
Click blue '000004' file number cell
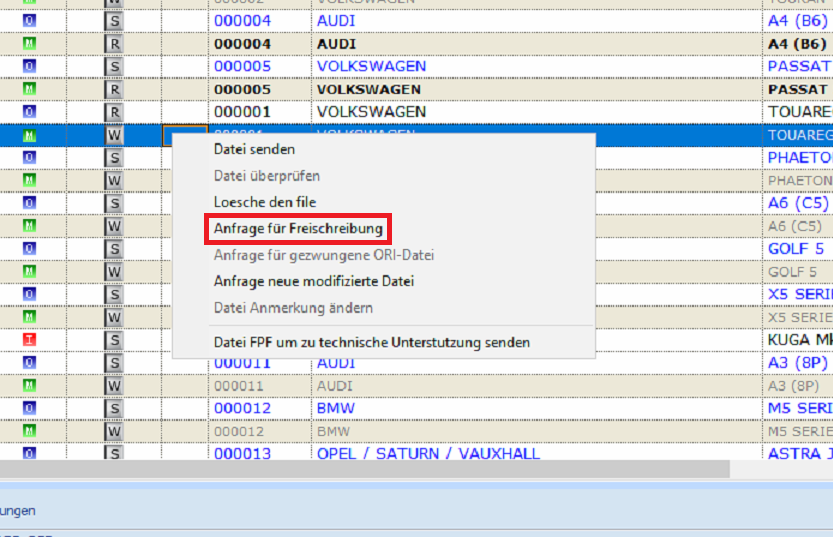(242, 21)
